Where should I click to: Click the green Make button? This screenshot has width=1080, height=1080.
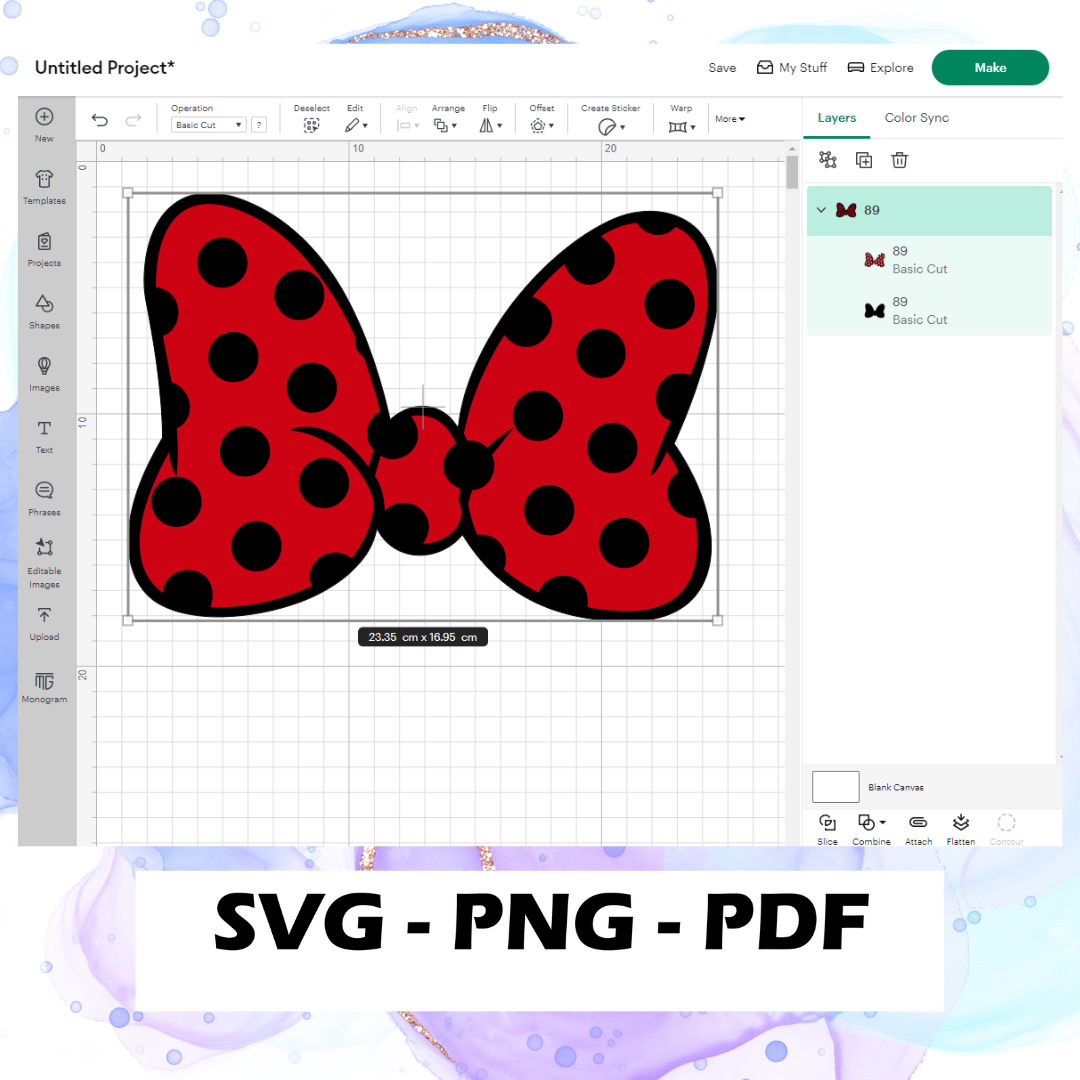[x=990, y=68]
